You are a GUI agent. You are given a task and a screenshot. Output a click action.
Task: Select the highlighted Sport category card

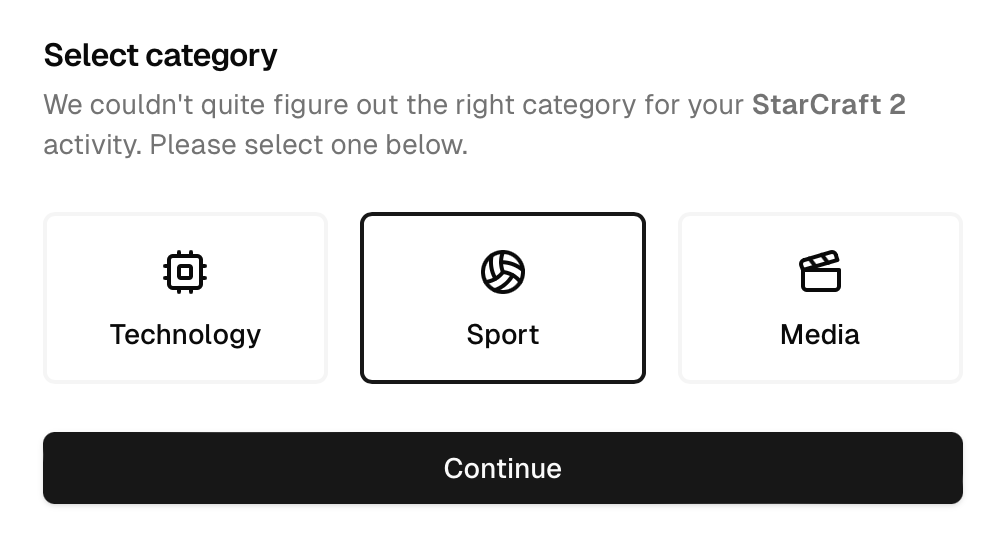503,298
